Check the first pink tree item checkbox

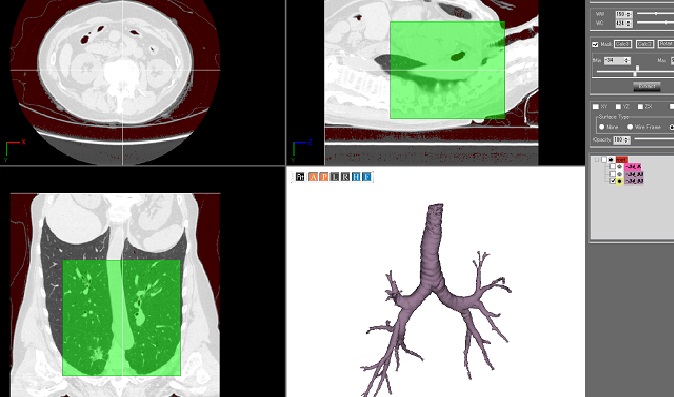[x=613, y=166]
